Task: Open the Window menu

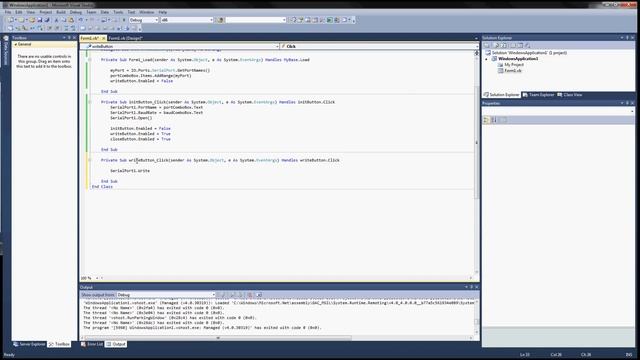Action: click(x=147, y=12)
